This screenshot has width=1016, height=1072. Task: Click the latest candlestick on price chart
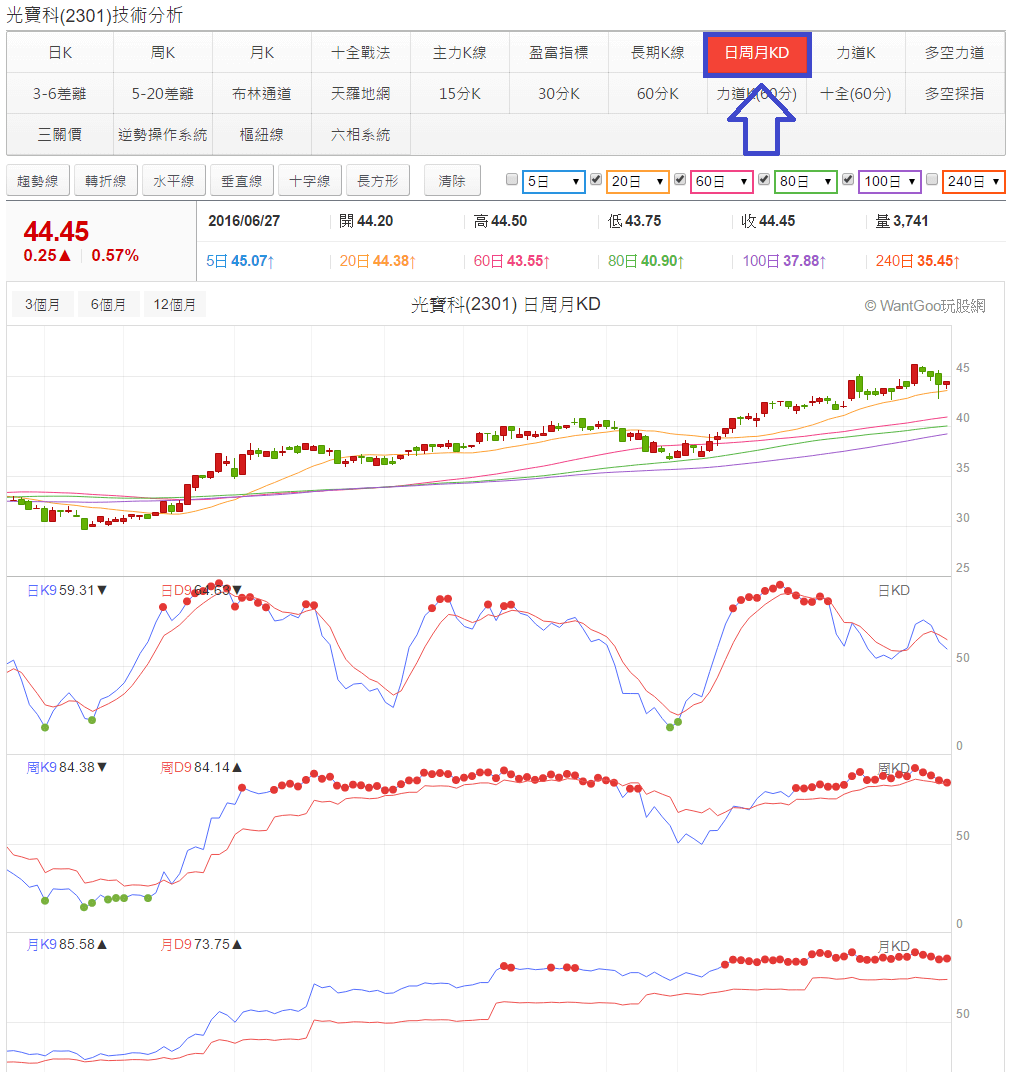(x=946, y=384)
